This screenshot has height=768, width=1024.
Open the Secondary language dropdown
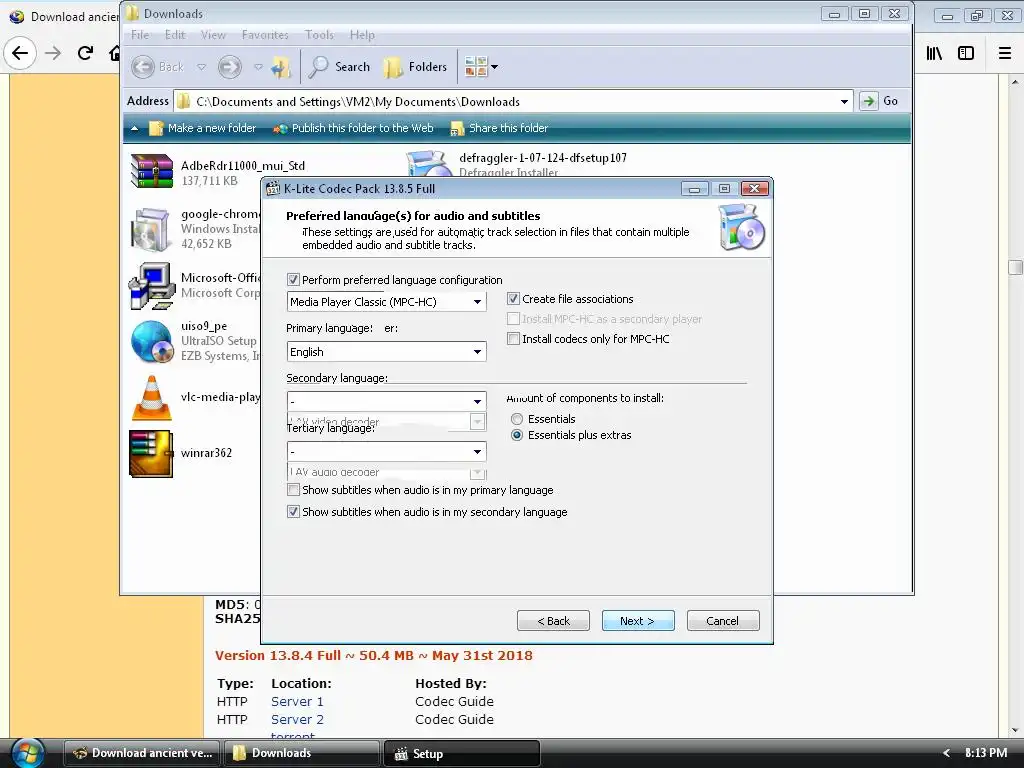[387, 401]
